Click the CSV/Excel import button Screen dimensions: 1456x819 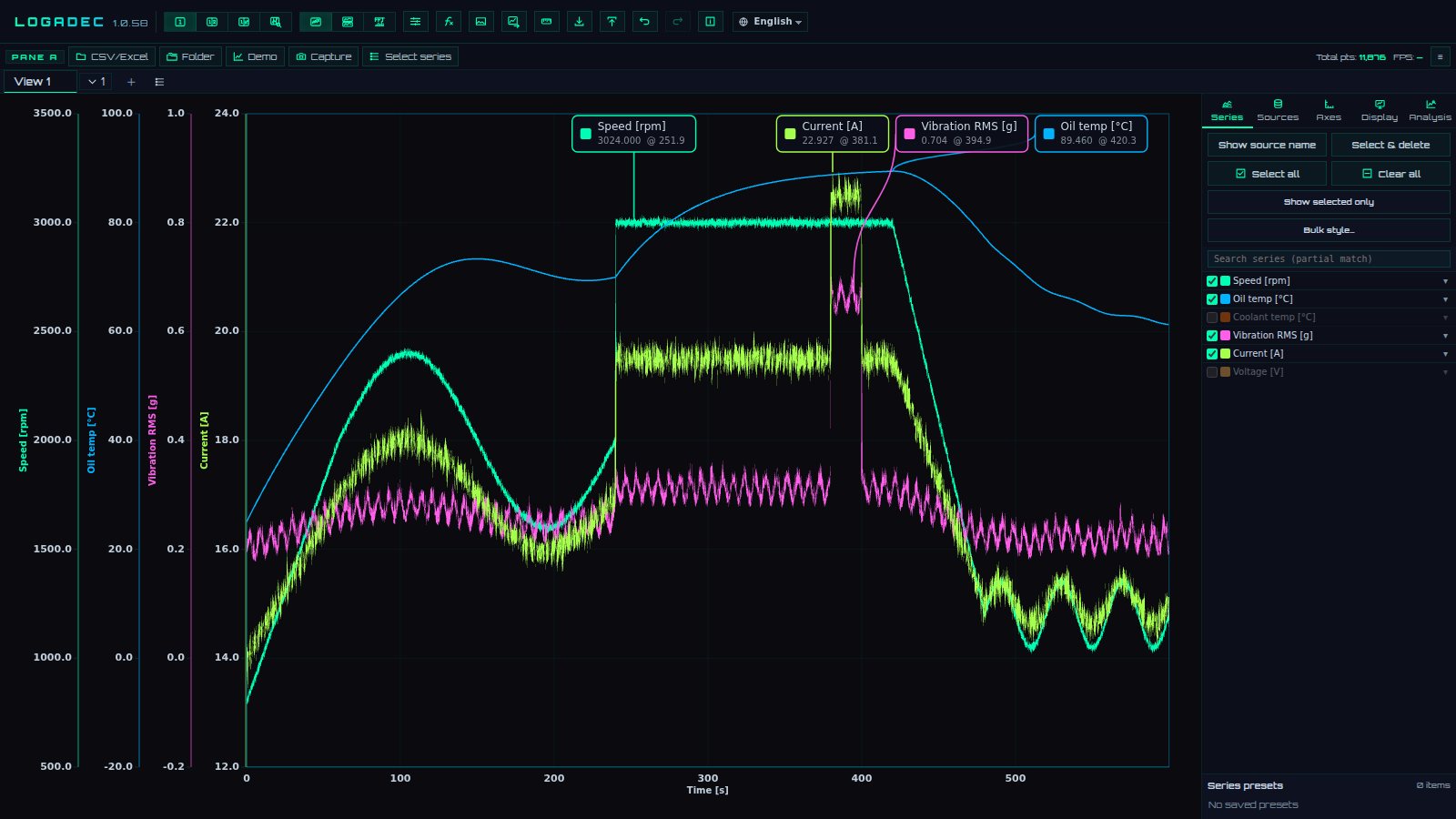click(x=112, y=56)
